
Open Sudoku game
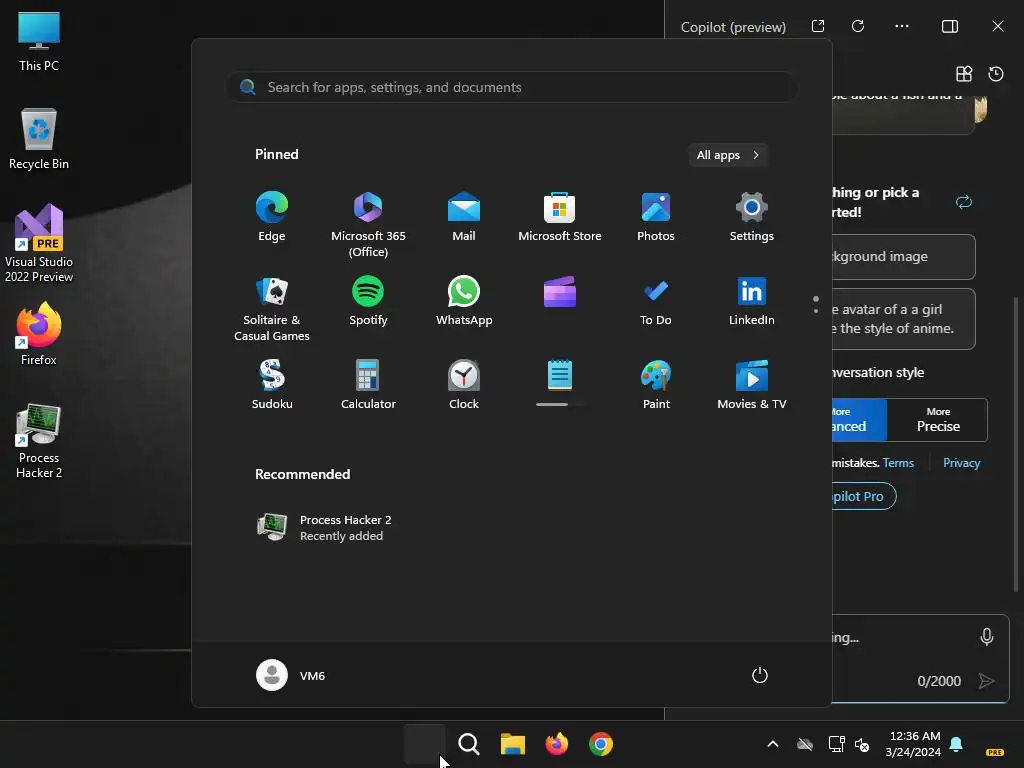pyautogui.click(x=272, y=384)
